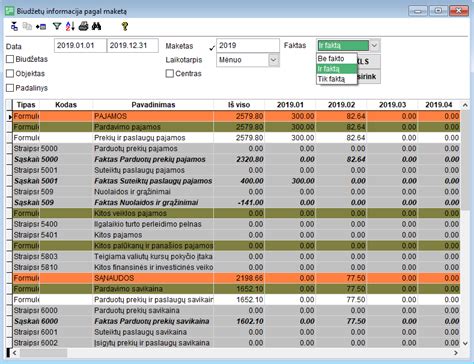Click the Tipas column header

tap(26, 105)
